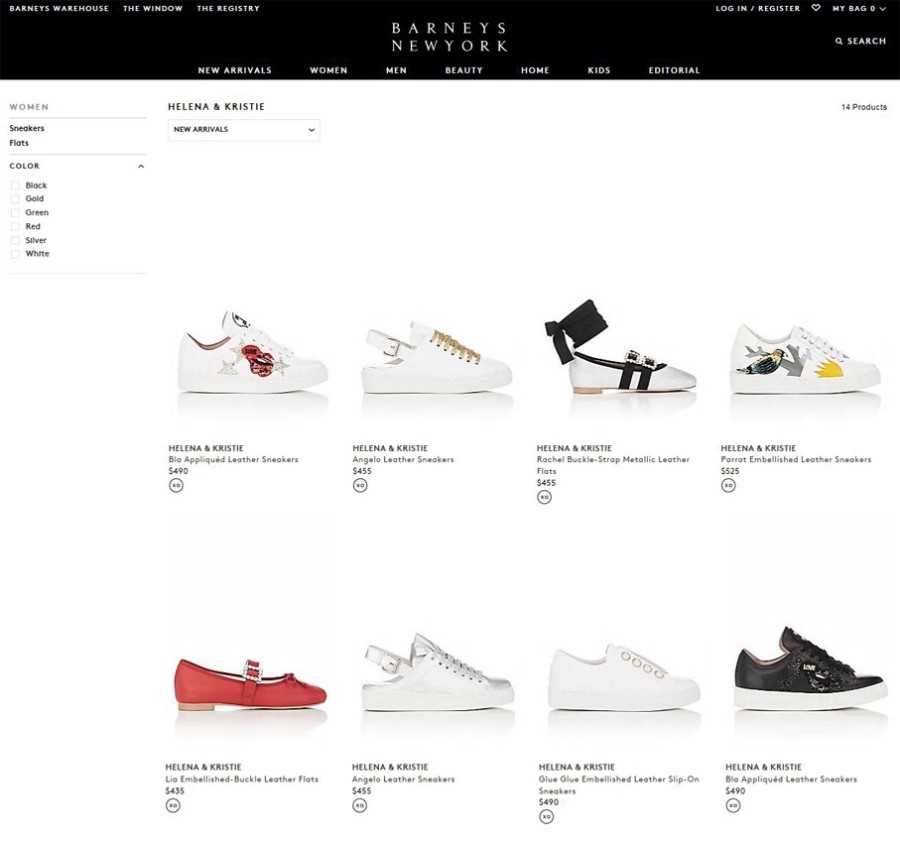This screenshot has width=900, height=843.
Task: Open parrot embellished white sneaker image
Action: pos(805,359)
